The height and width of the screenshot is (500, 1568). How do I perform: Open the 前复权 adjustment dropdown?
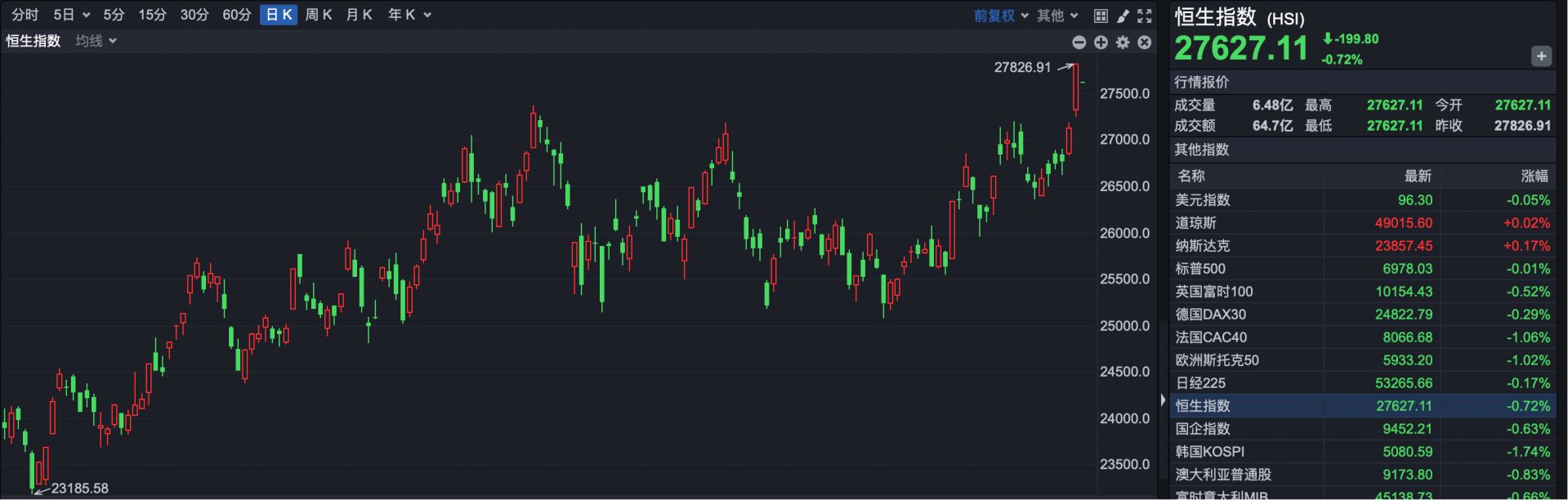tap(1000, 16)
